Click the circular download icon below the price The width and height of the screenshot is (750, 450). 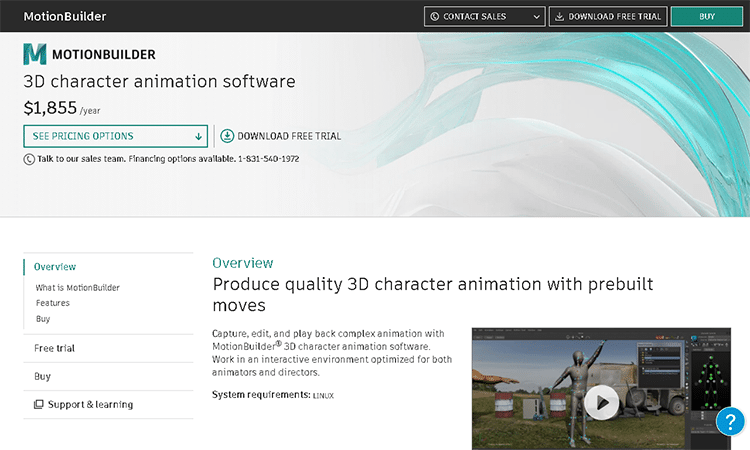[227, 136]
